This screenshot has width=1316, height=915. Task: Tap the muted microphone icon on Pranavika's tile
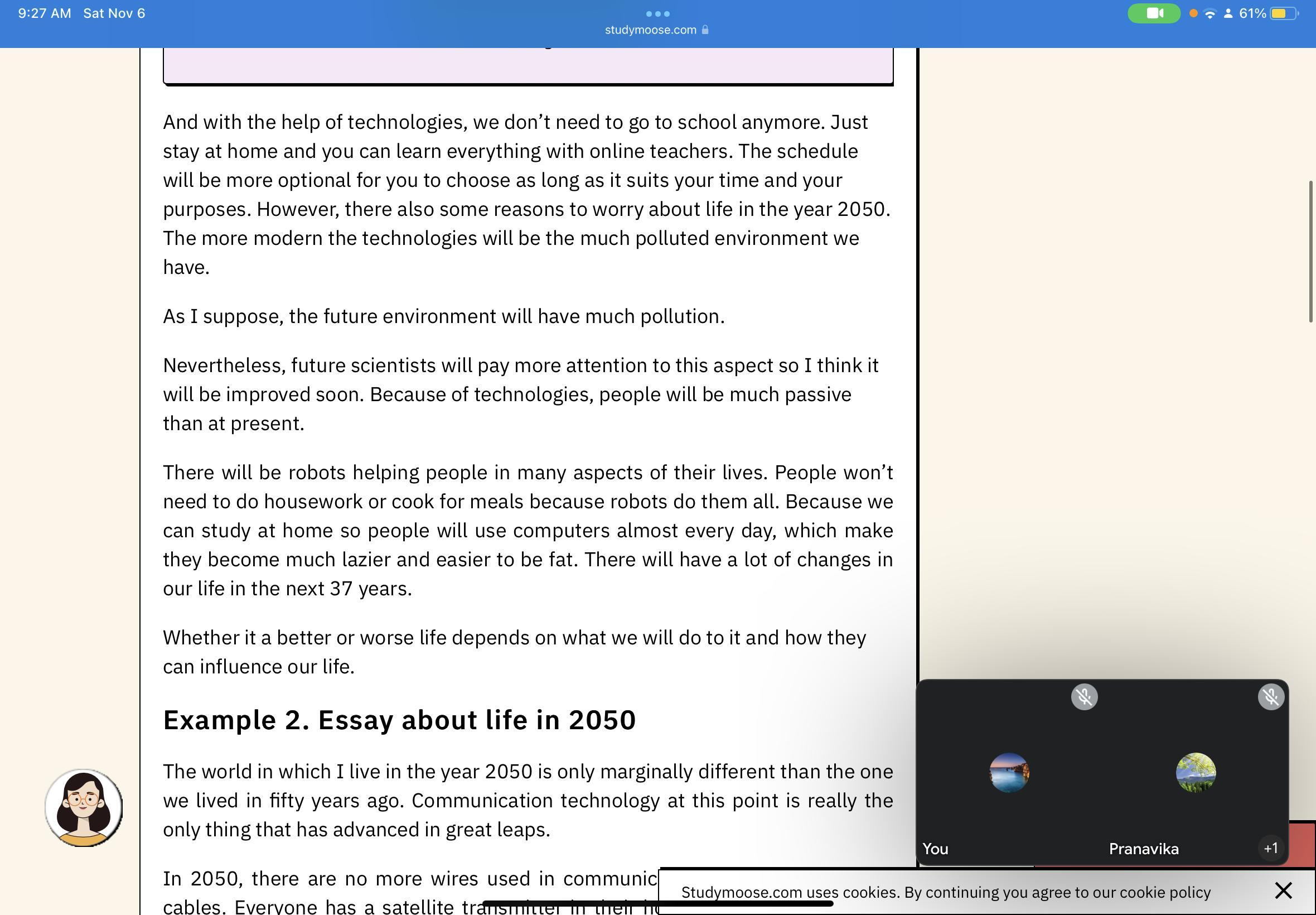[x=1270, y=696]
